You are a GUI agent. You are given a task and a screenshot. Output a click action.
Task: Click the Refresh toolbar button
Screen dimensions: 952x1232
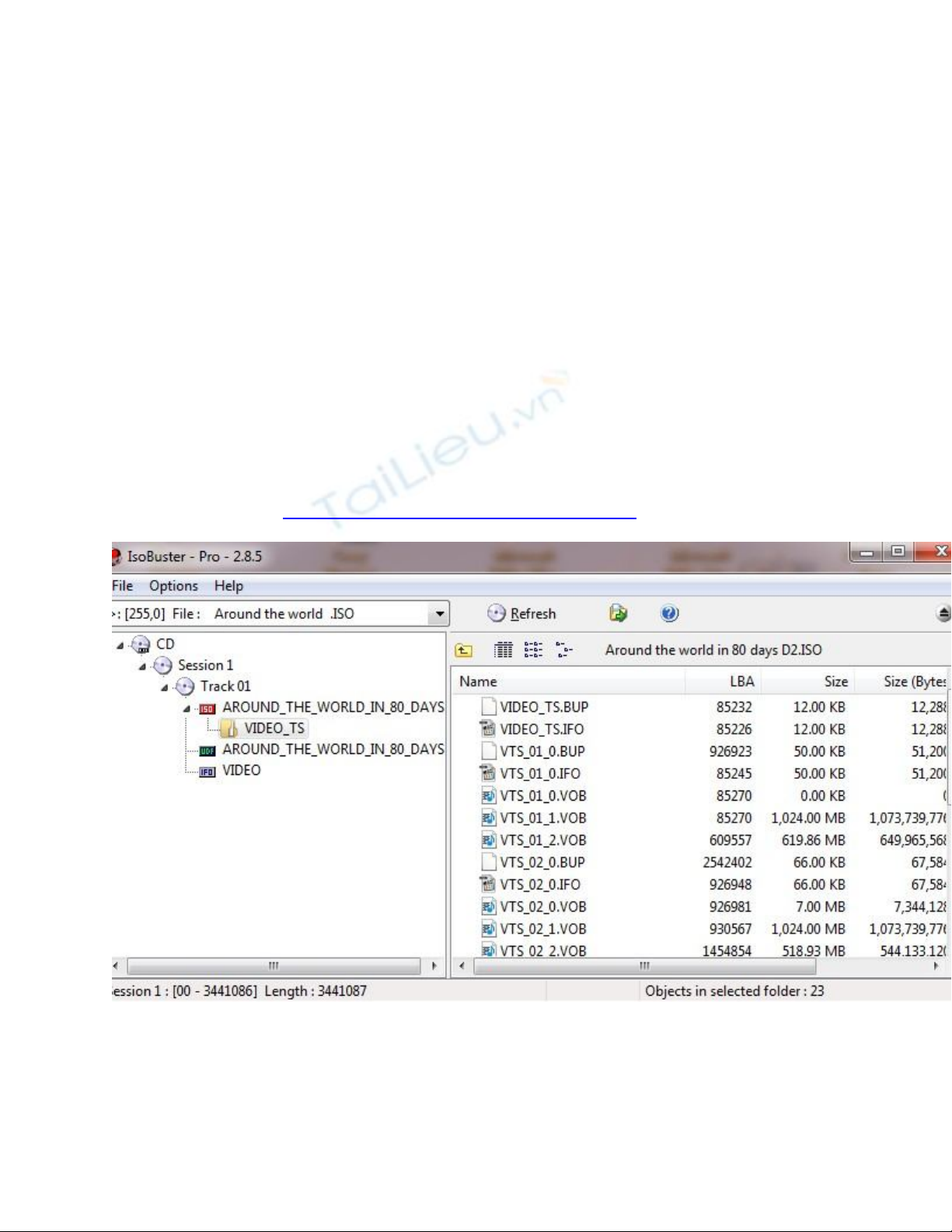(x=522, y=614)
